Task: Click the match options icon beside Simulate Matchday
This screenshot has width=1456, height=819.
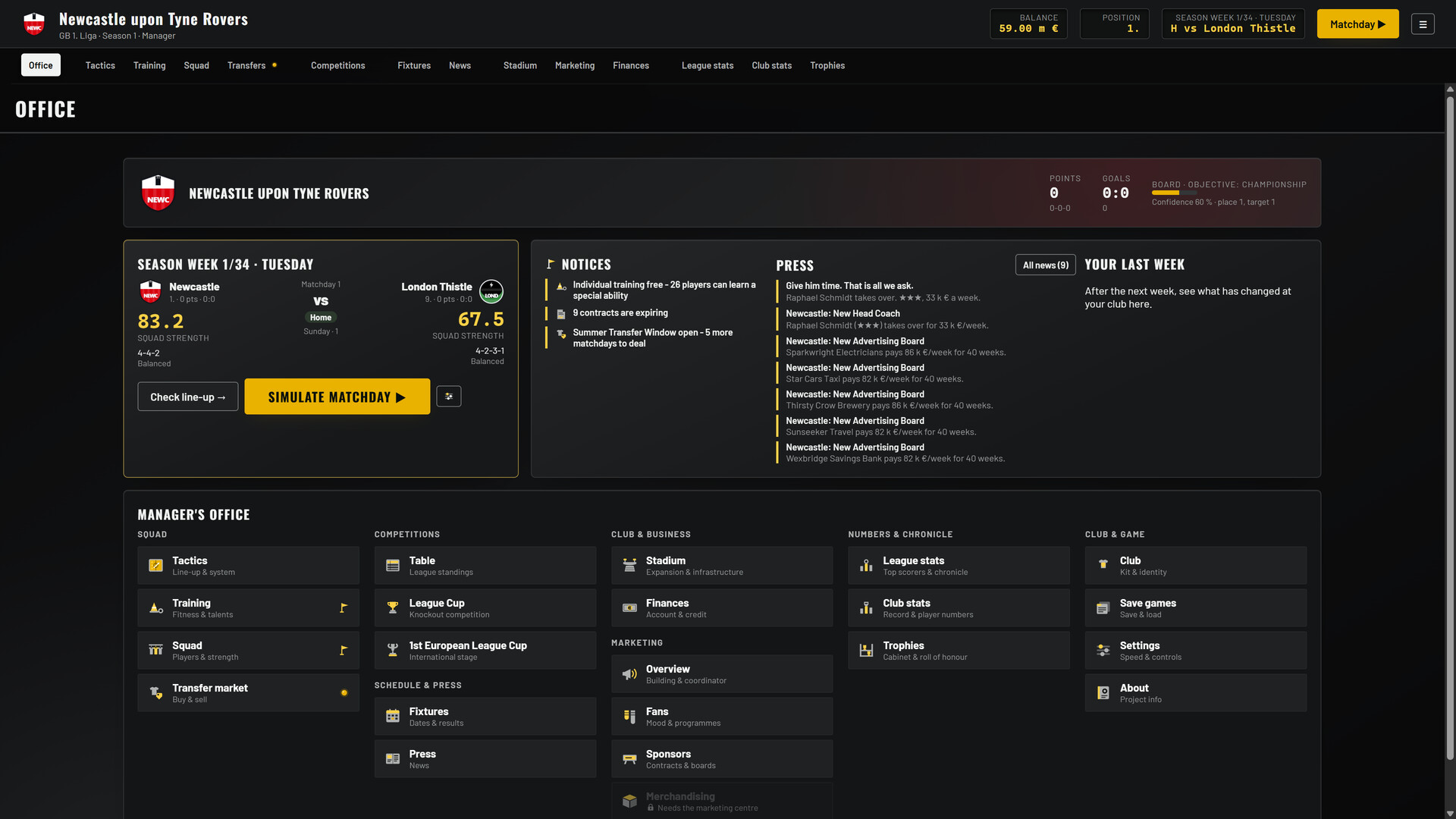Action: [449, 397]
